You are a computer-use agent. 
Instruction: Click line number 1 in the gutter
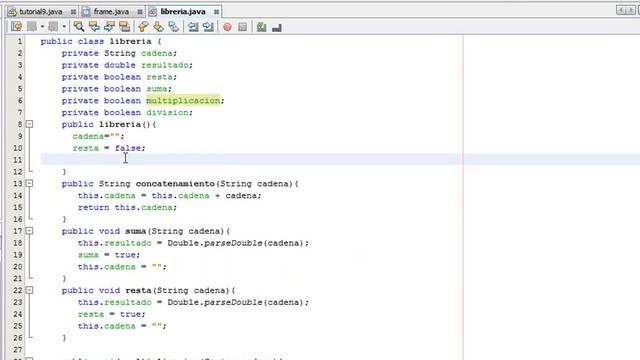click(20, 41)
